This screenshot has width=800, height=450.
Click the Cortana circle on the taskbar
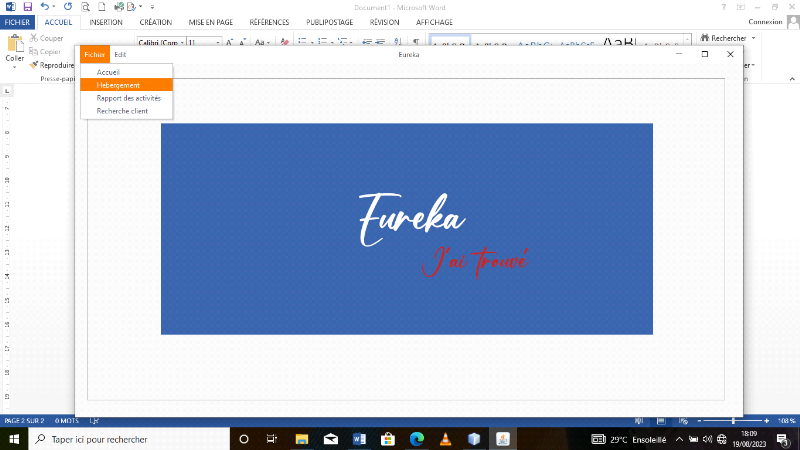[244, 439]
